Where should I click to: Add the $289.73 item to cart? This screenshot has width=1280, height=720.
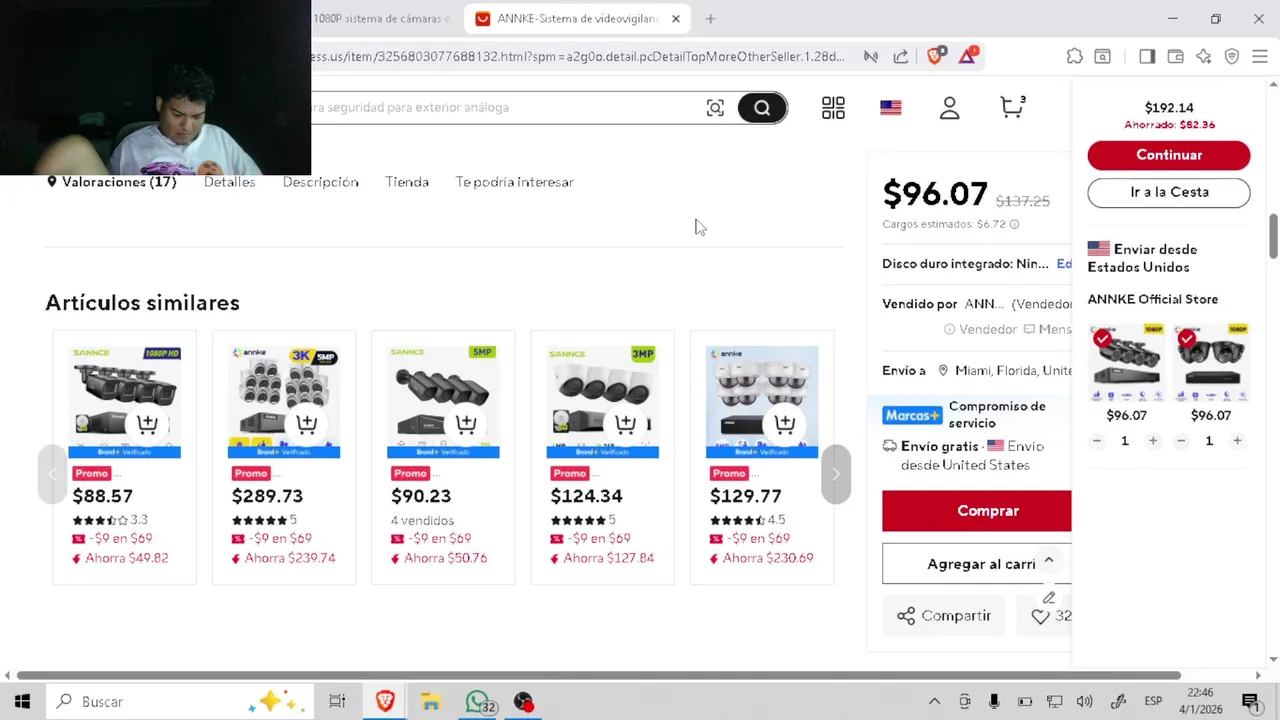pyautogui.click(x=307, y=424)
